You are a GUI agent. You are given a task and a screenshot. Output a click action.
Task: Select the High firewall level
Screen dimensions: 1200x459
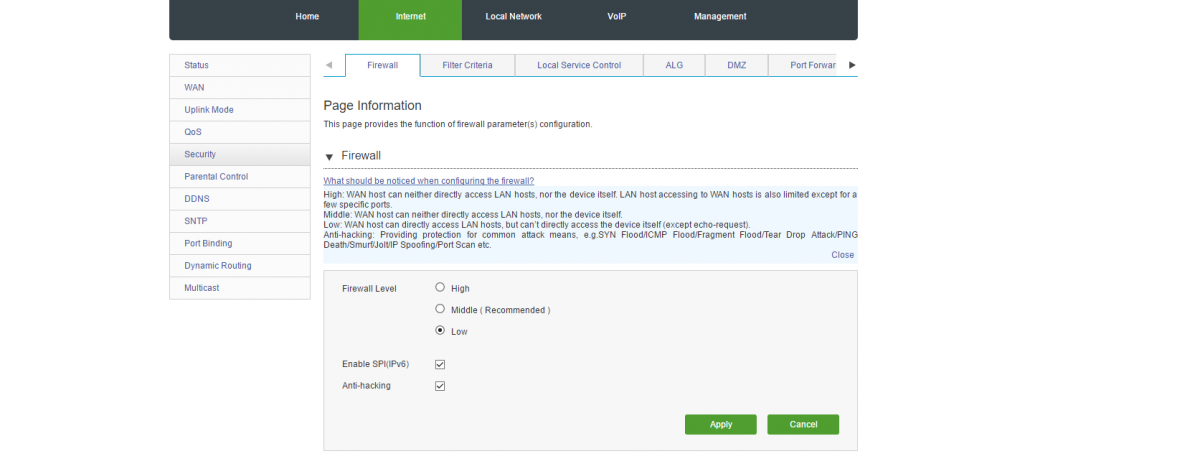(440, 287)
